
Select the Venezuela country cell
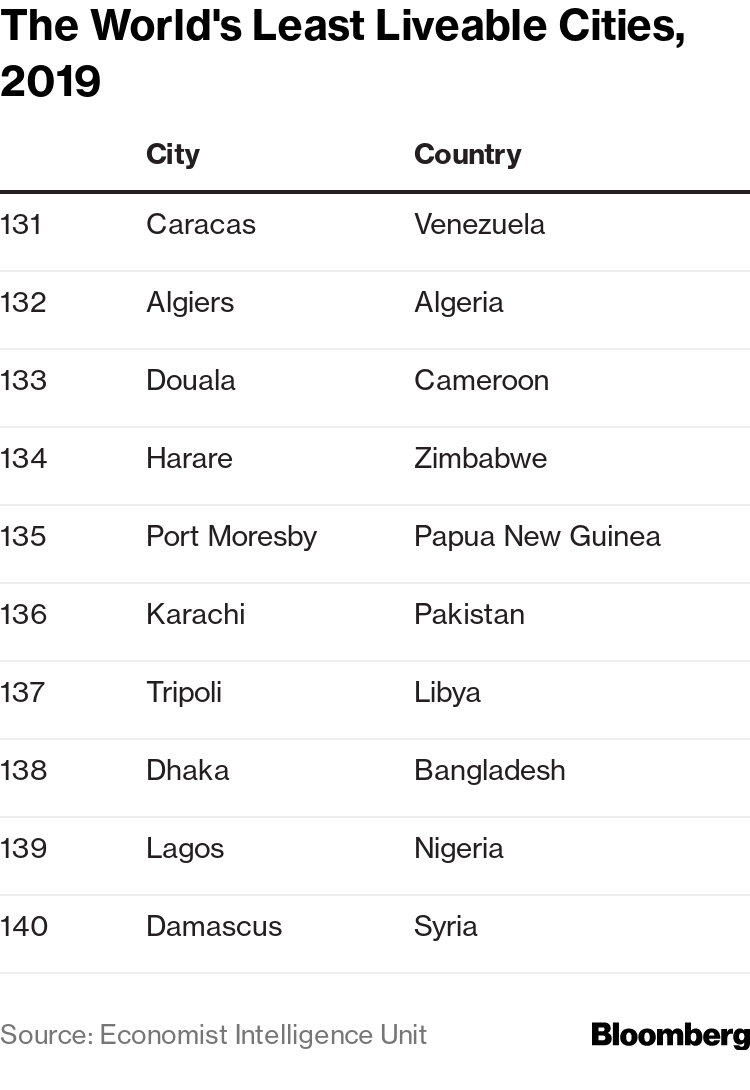click(x=480, y=225)
